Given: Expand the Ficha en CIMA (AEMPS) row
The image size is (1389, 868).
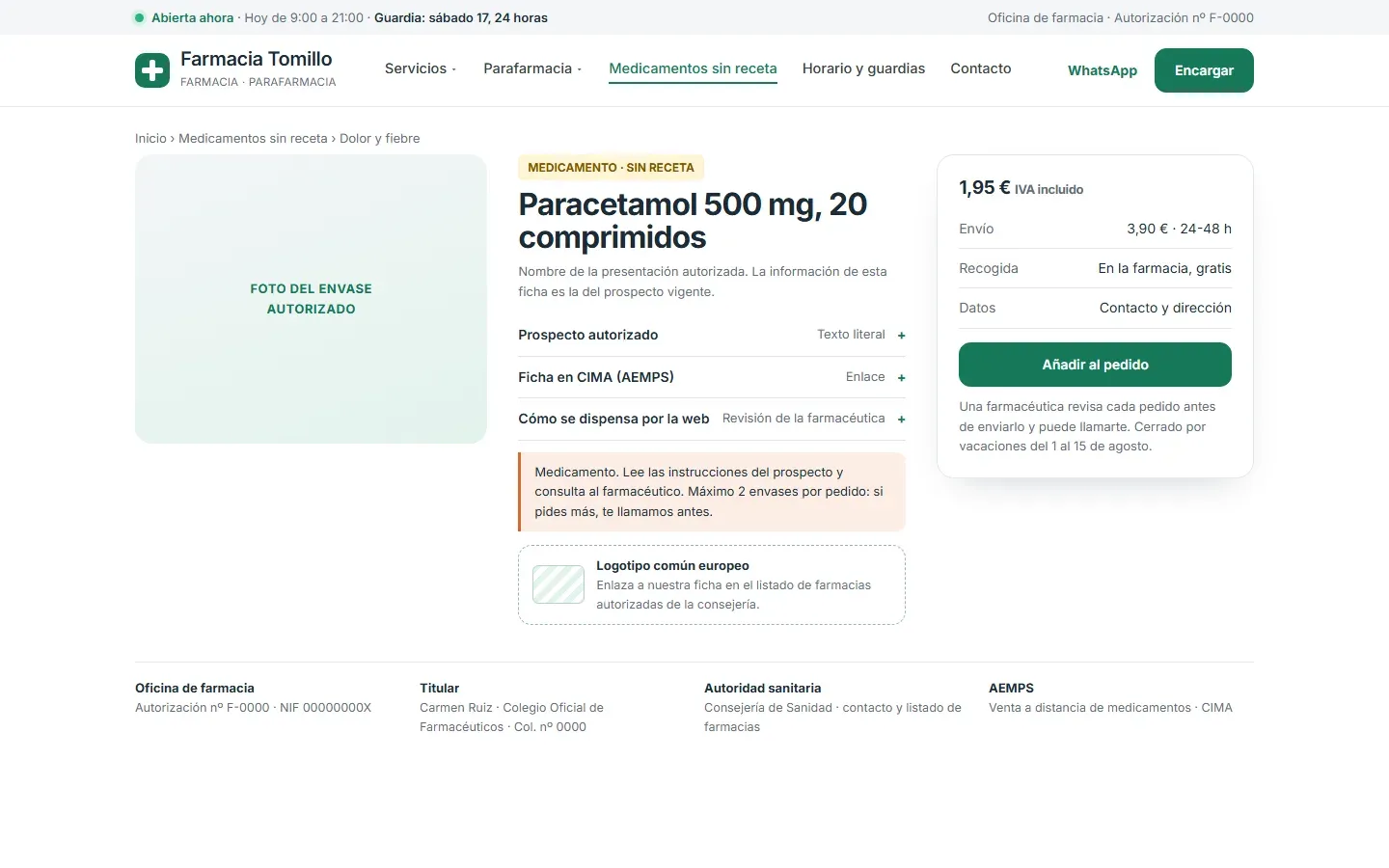Looking at the screenshot, I should pyautogui.click(x=712, y=377).
